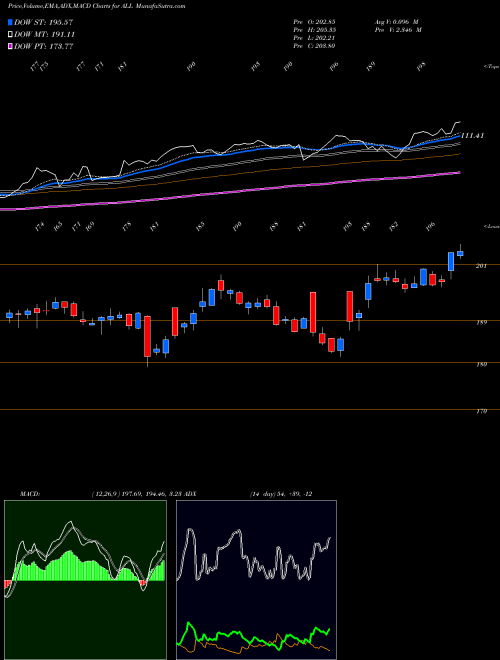This screenshot has height=660, width=500.
Task: Click inside the dark blue ADX indicator panel
Action: click(x=256, y=580)
